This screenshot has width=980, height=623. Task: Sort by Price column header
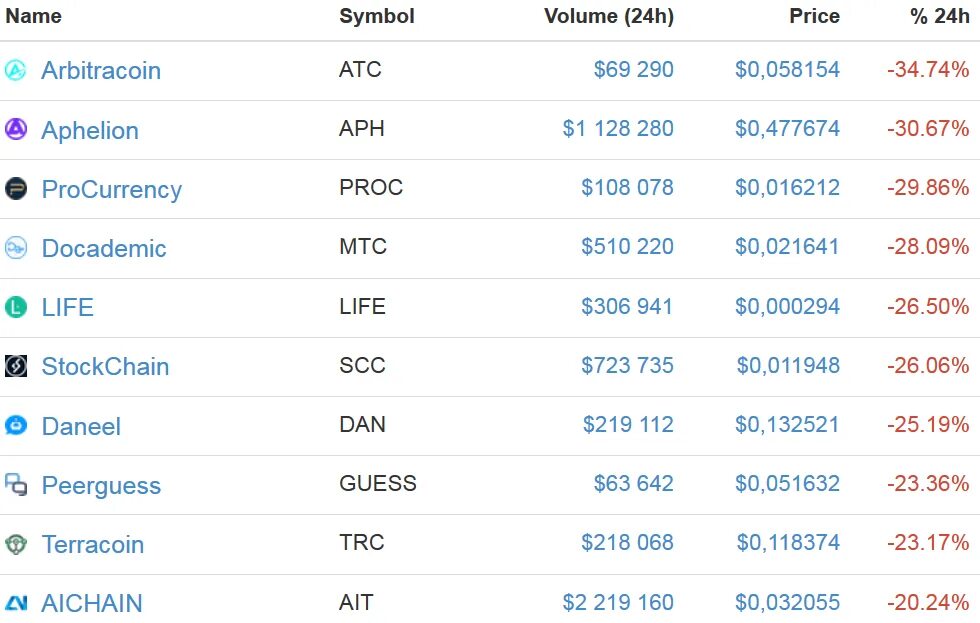point(814,16)
